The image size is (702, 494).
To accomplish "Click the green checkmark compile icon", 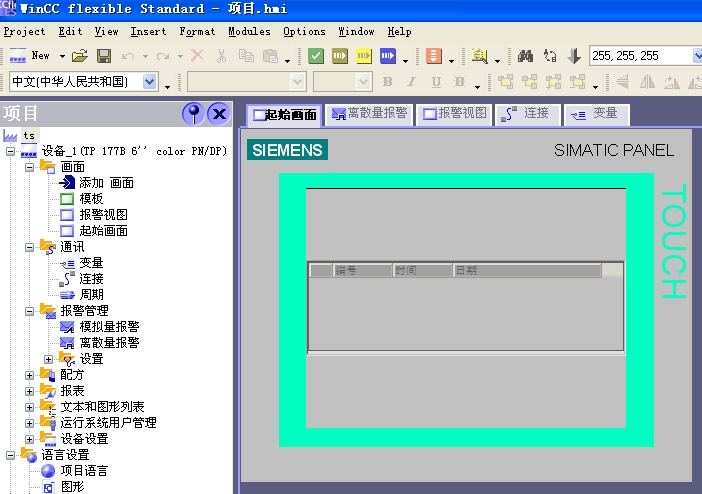I will coord(315,56).
